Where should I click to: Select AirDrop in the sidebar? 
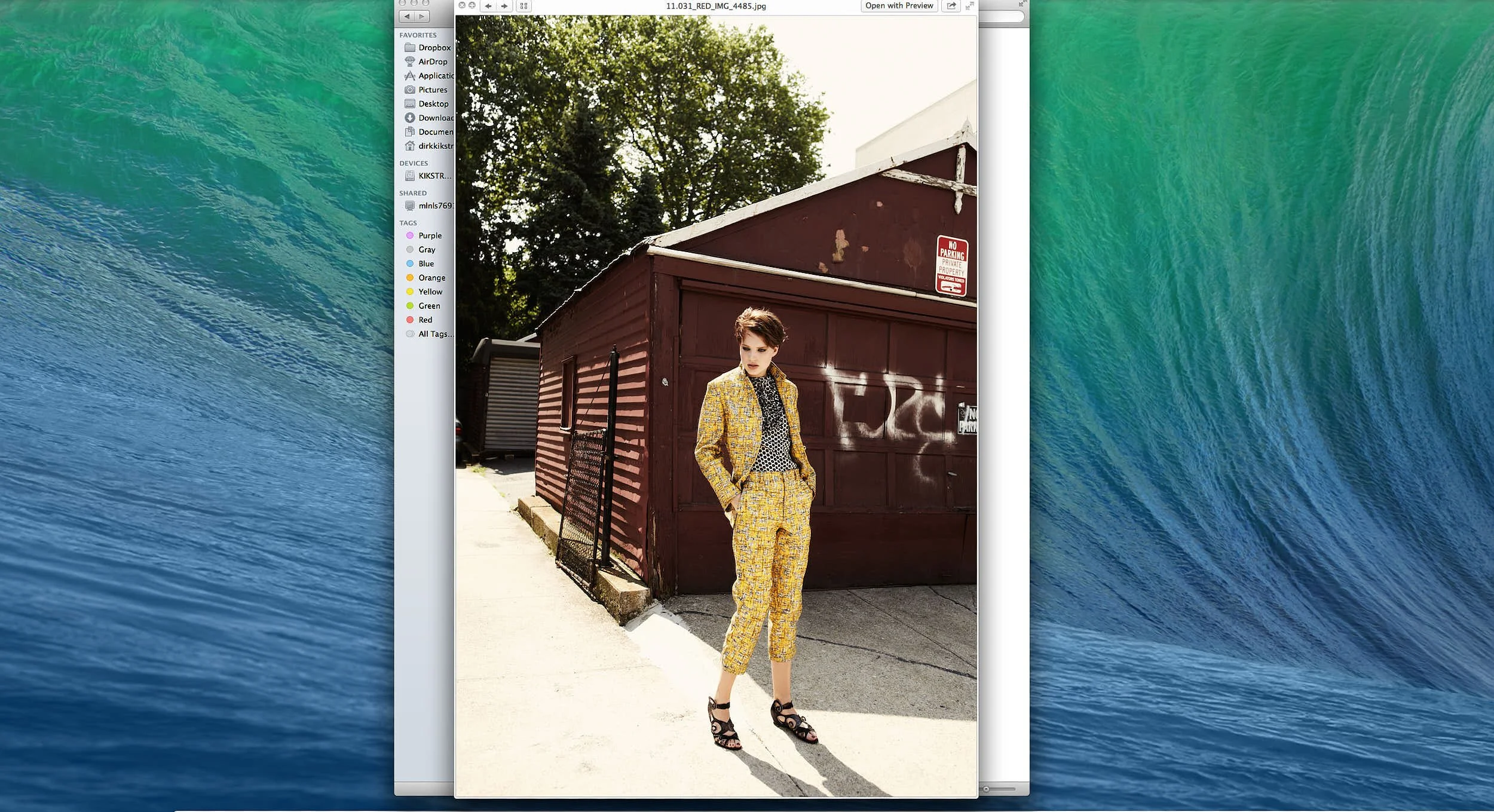pos(432,62)
